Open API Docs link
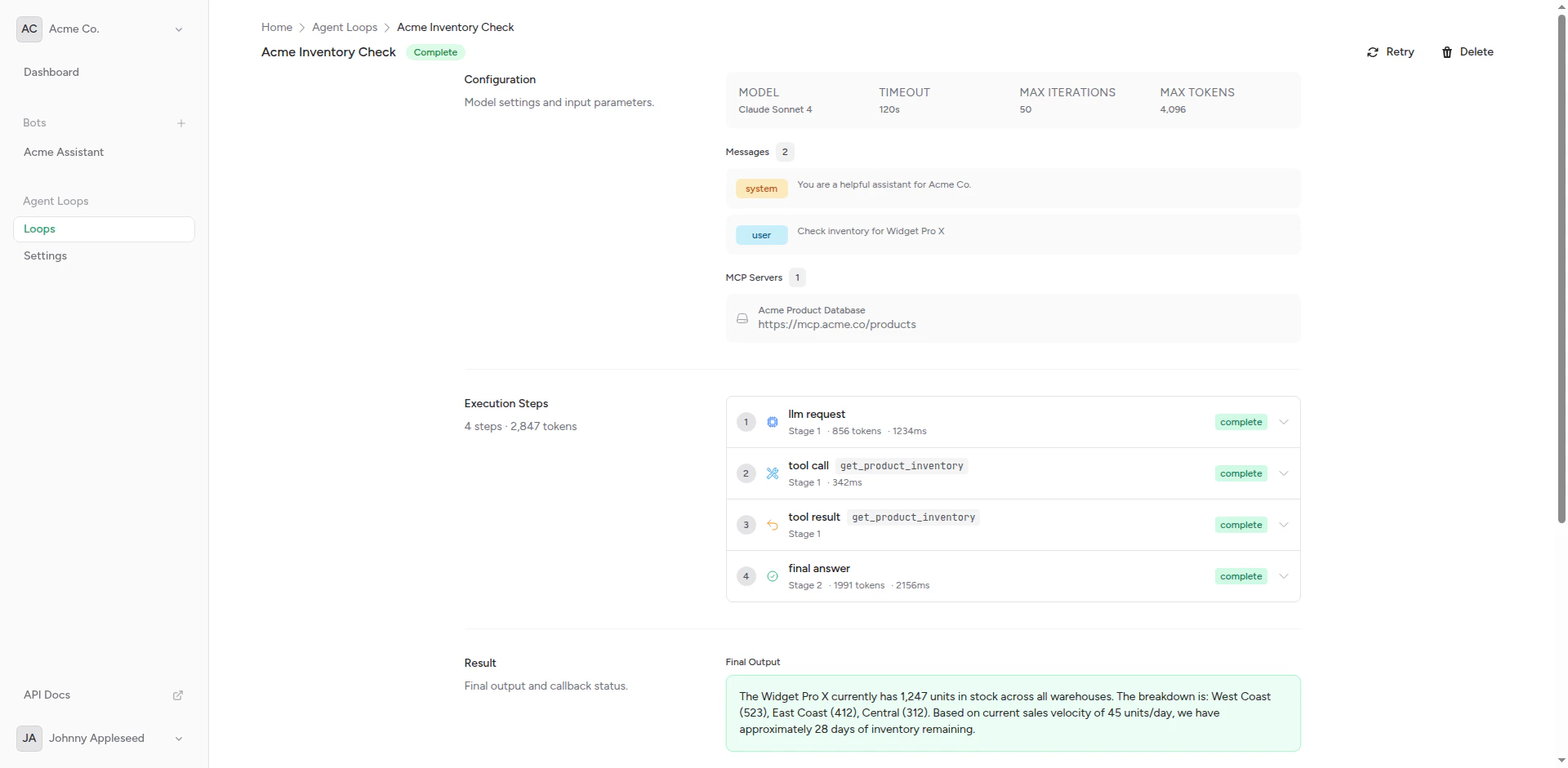Image resolution: width=1568 pixels, height=768 pixels. click(104, 695)
